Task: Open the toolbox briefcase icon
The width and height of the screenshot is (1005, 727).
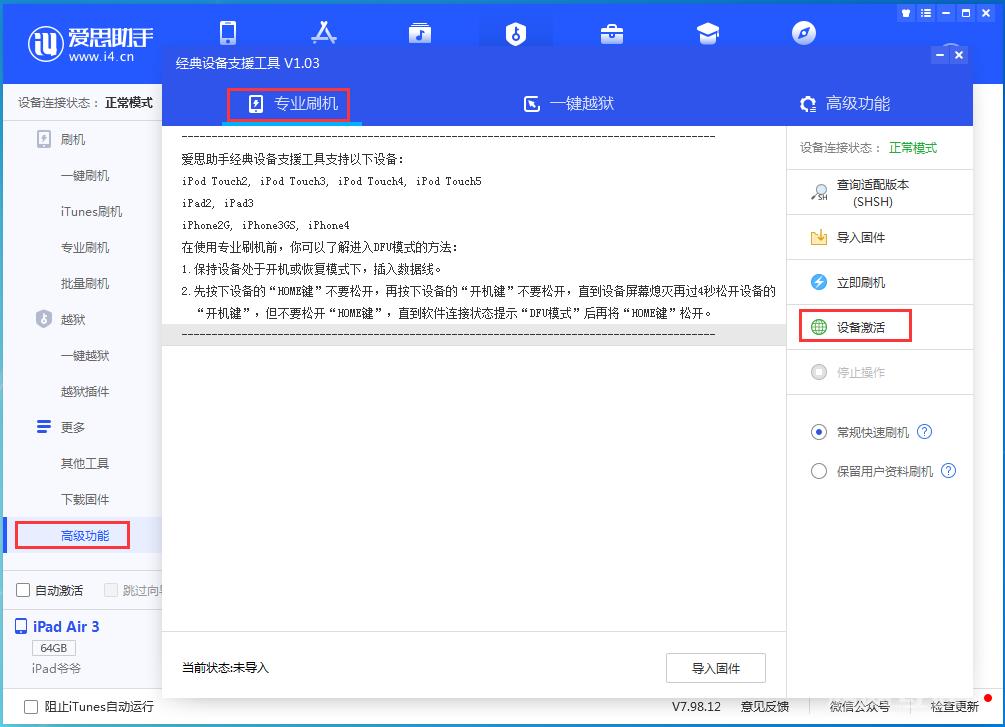Action: click(x=611, y=32)
